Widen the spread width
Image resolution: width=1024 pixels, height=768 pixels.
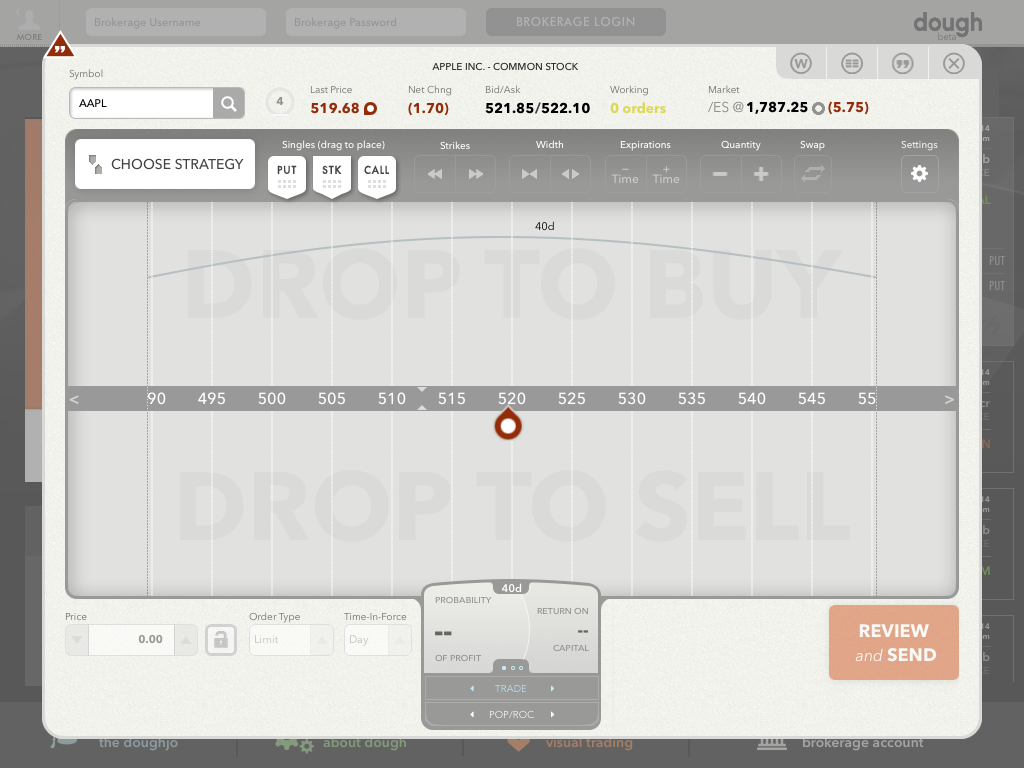tap(571, 174)
